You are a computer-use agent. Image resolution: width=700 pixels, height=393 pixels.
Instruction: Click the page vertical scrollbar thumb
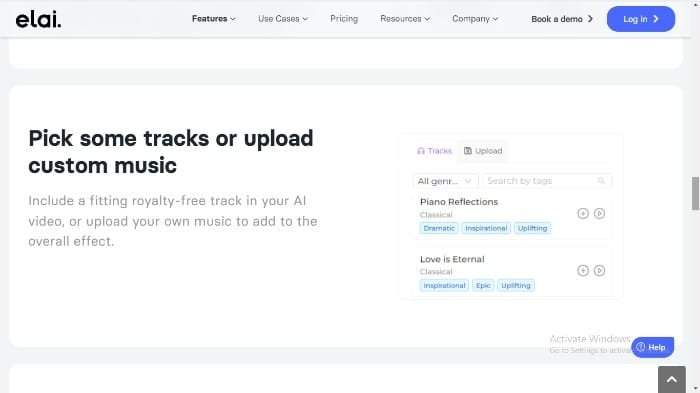[x=695, y=193]
